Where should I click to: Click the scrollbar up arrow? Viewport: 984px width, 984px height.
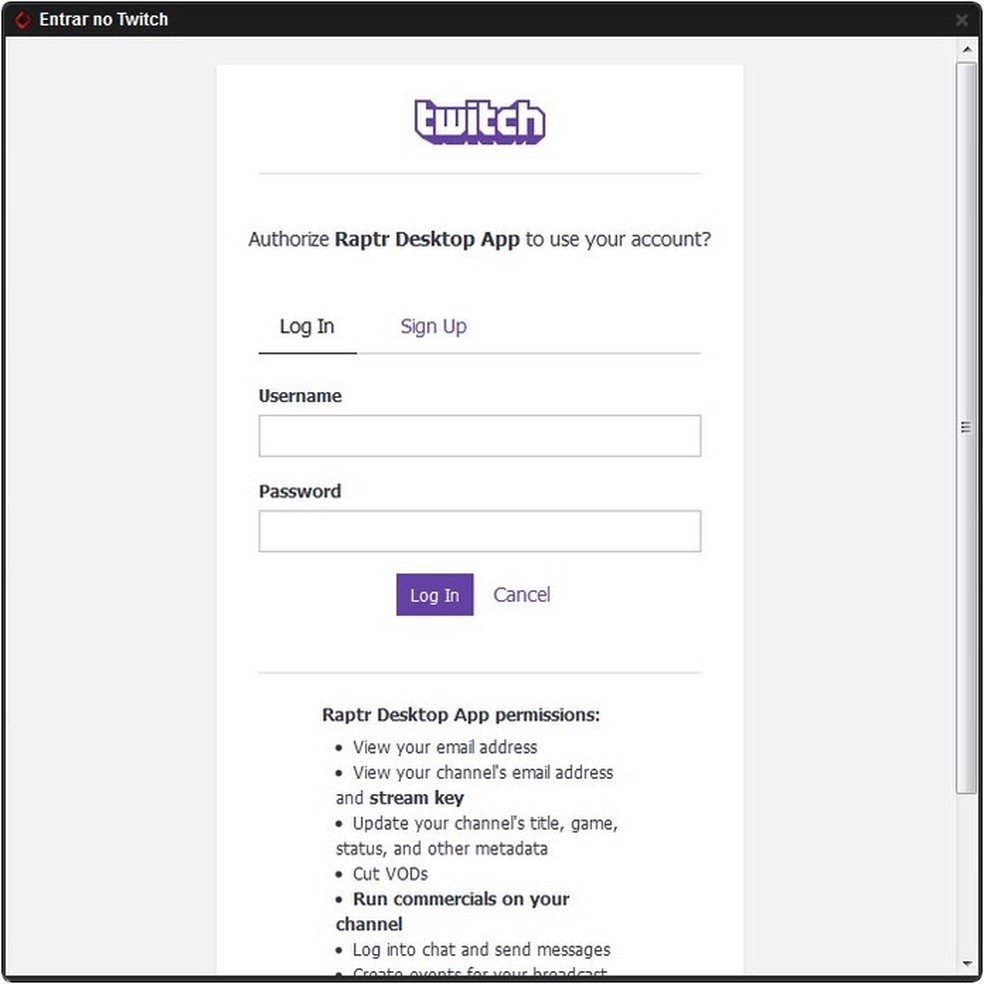(967, 48)
